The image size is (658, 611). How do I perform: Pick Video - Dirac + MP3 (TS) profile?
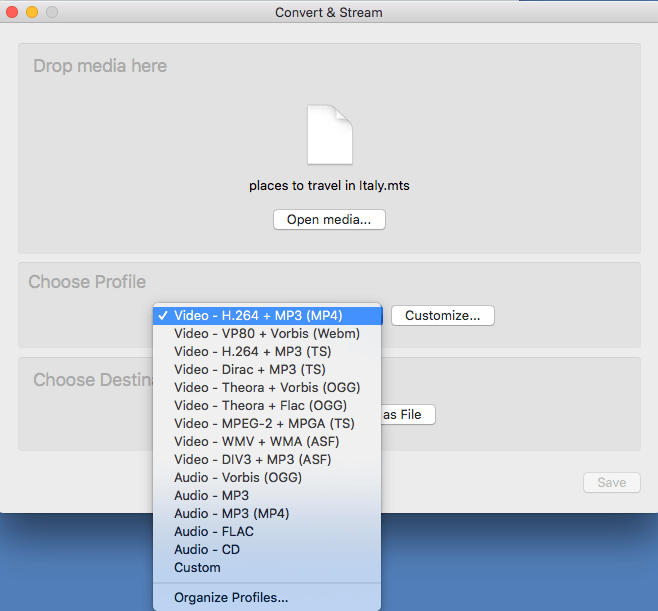click(x=267, y=370)
